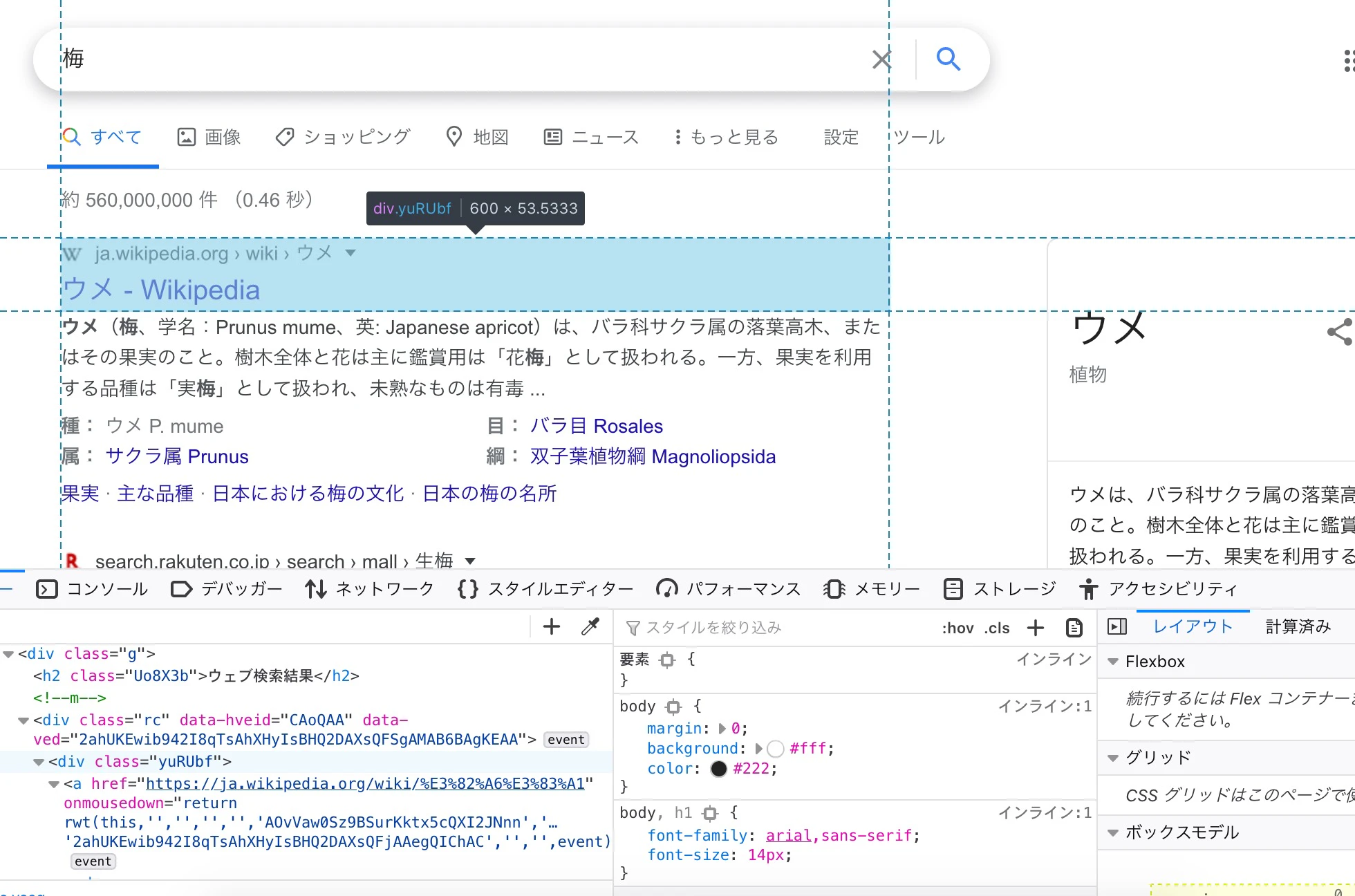Screen dimensions: 1355x896
Task: Open the コンソール devtools tab
Action: tap(92, 589)
